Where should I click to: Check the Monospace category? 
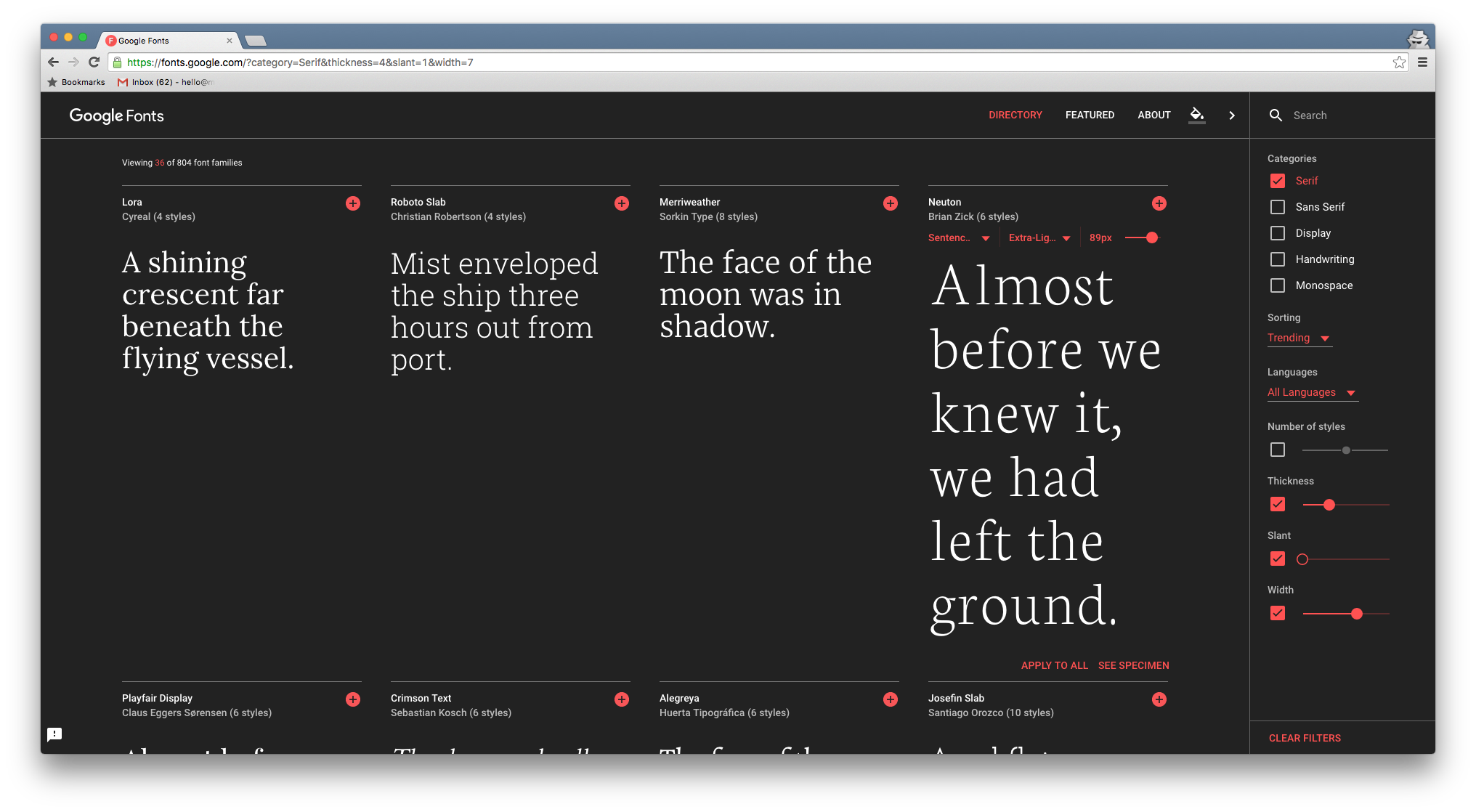[x=1278, y=285]
